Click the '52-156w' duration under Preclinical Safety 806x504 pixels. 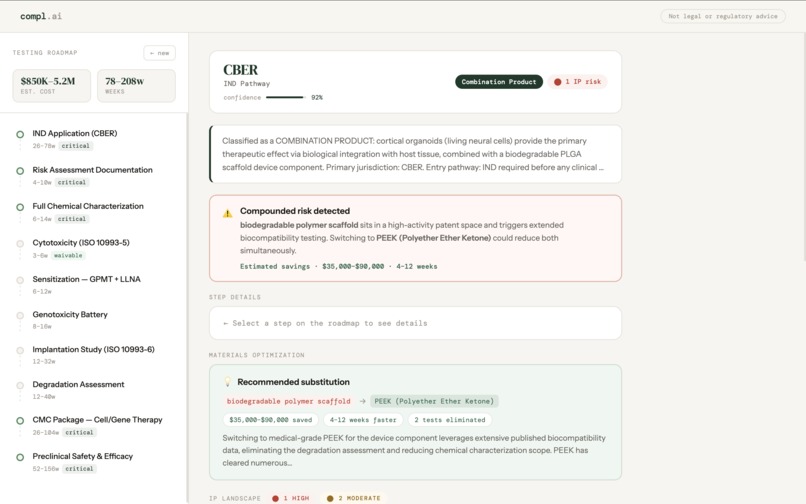(46, 469)
